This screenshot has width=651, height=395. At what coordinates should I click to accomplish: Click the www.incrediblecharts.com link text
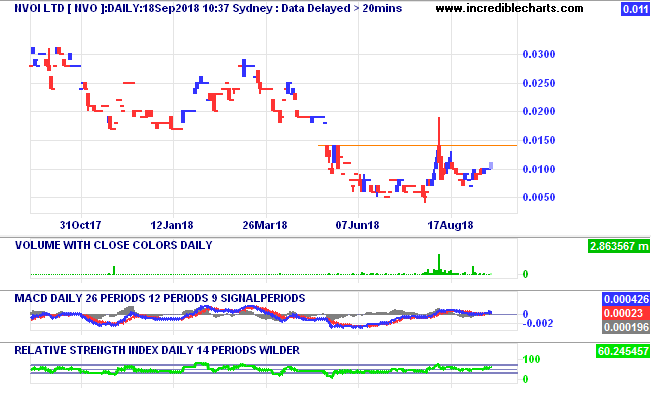509,8
